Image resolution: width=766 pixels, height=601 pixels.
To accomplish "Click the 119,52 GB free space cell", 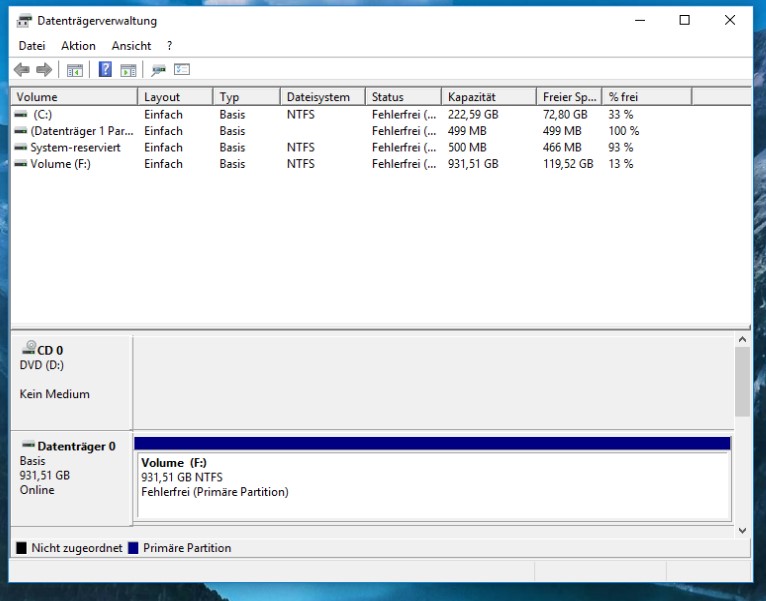I will pos(568,164).
